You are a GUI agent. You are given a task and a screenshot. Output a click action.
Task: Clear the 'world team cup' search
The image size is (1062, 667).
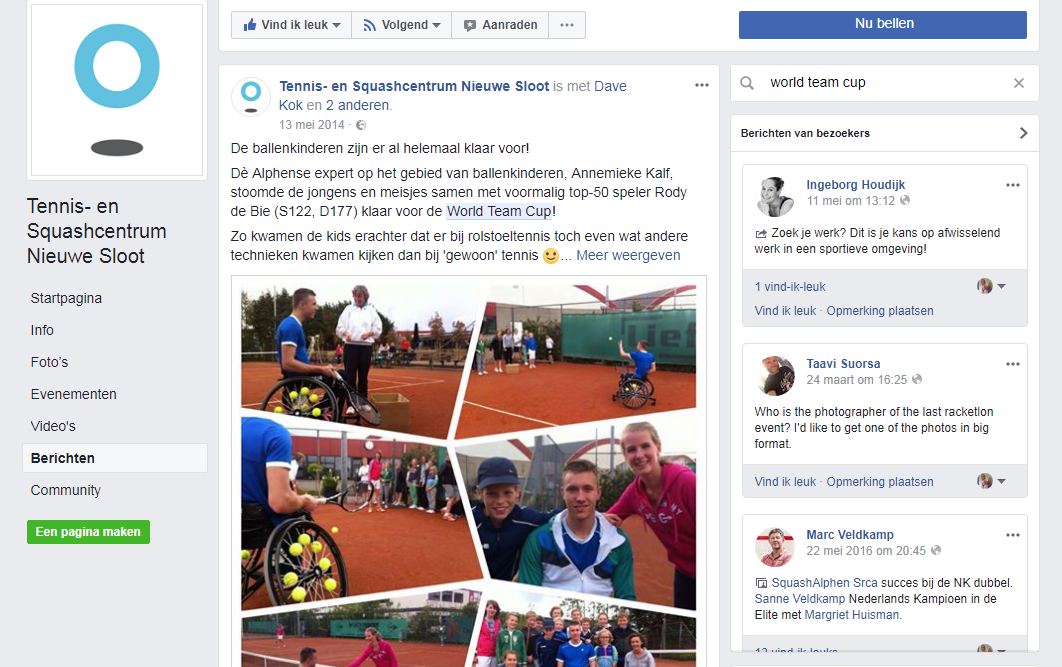tap(1019, 83)
